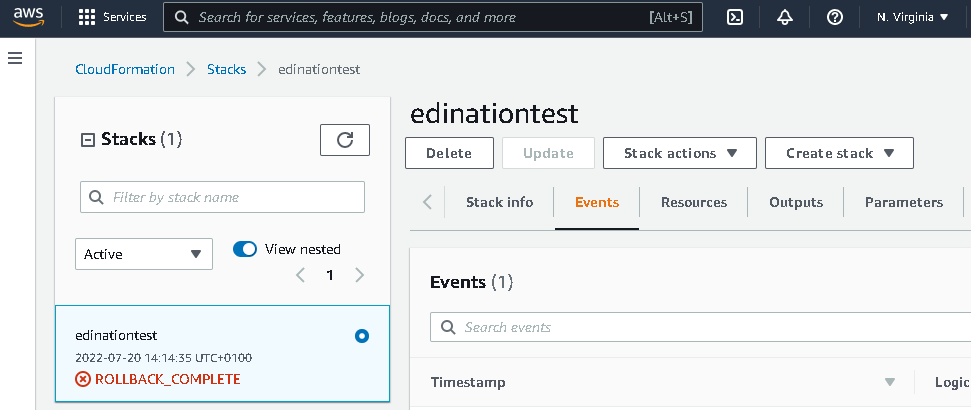This screenshot has height=410, width=971.
Task: Click the edinationtest page heading
Action: click(x=494, y=114)
